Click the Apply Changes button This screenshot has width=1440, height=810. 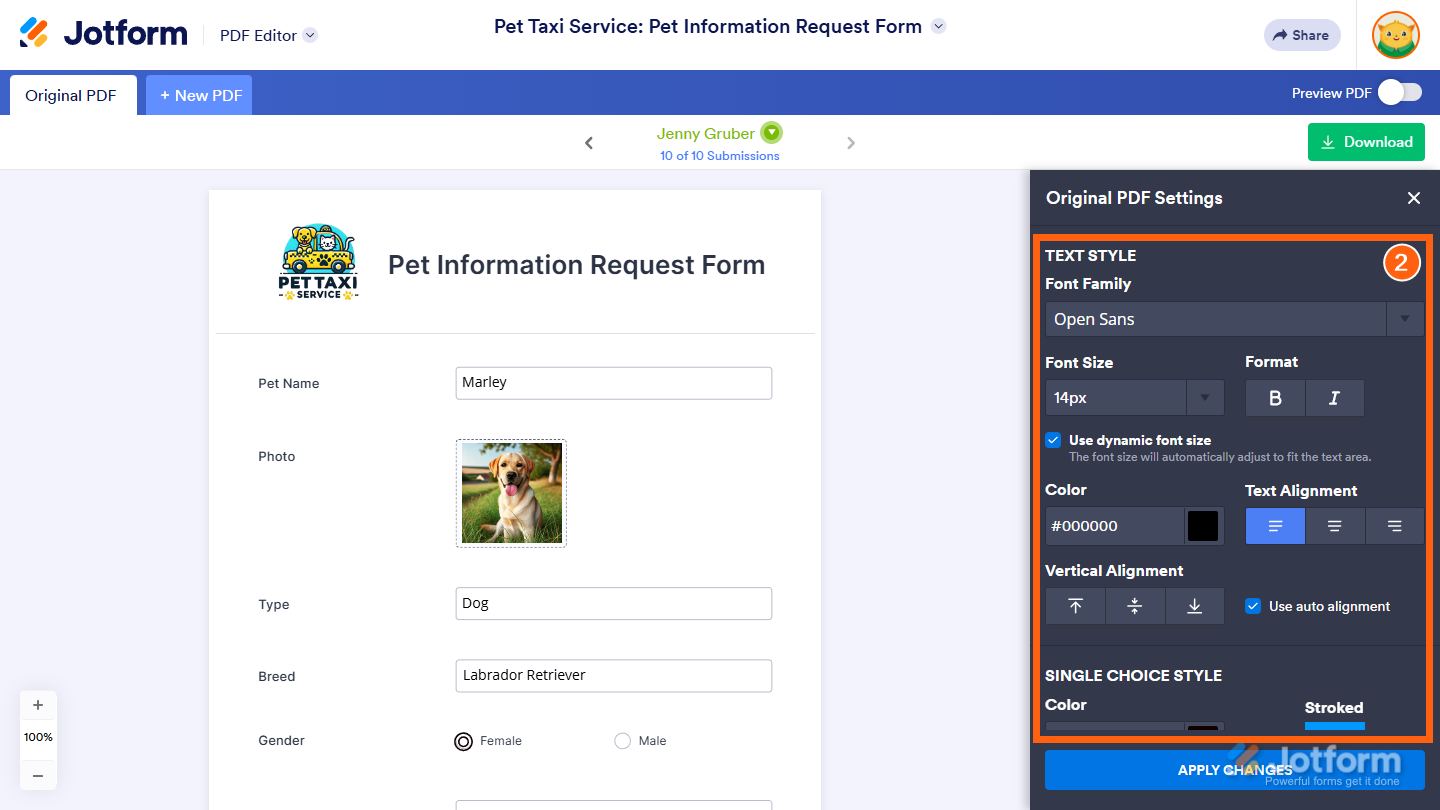(1236, 770)
